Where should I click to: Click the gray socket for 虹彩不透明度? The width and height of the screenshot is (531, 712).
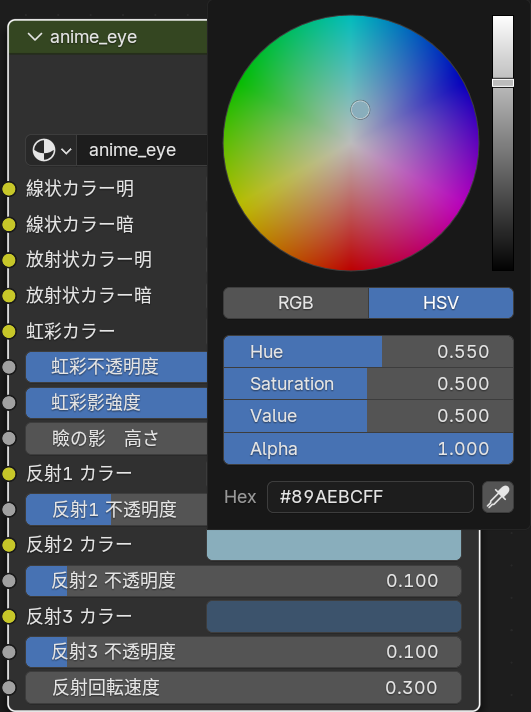pos(9,367)
